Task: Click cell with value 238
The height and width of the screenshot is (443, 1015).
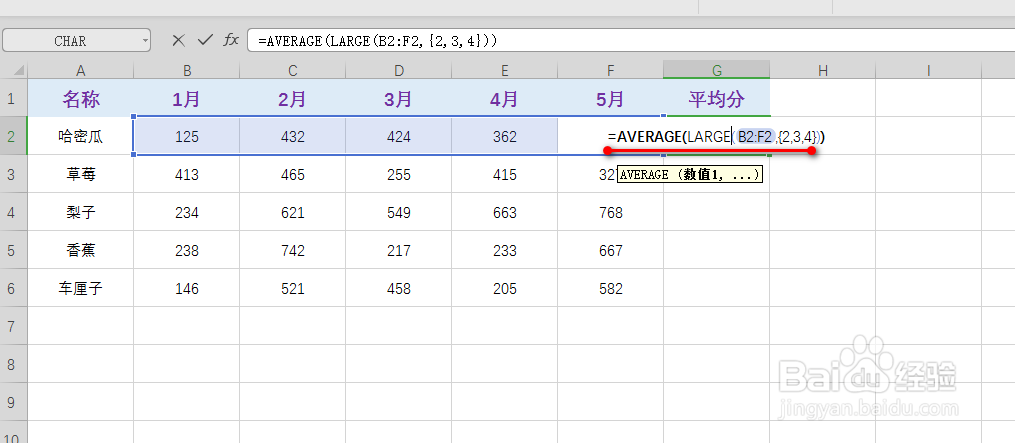Action: 186,250
